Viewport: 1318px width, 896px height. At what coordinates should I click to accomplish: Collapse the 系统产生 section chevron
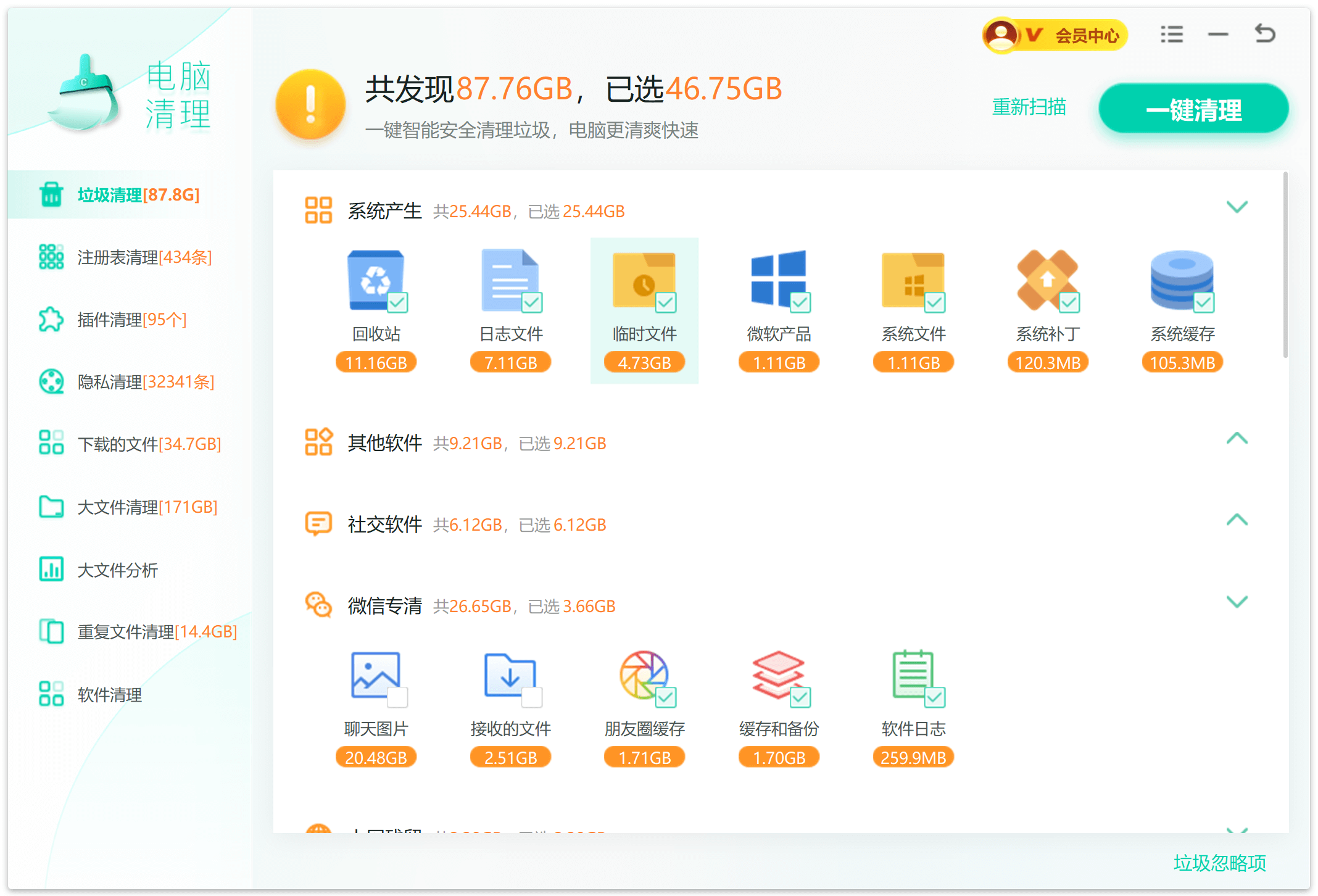pos(1237,207)
